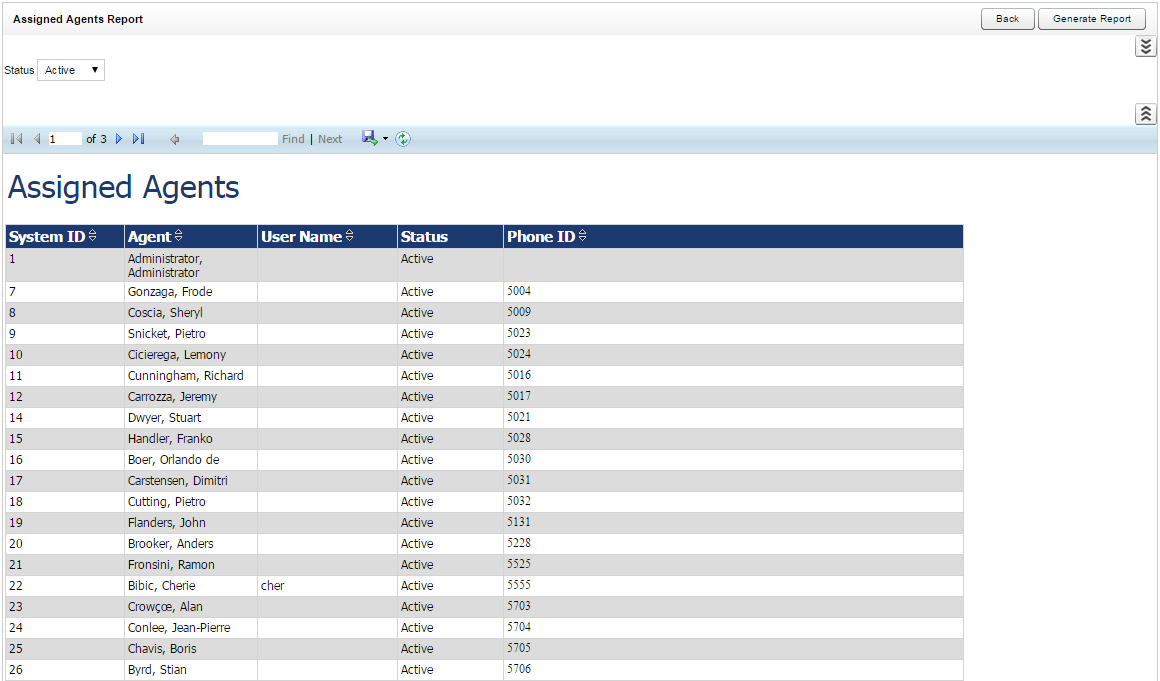Screen dimensions: 1160x681
Task: Sort table by System ID column
Action: (93, 236)
